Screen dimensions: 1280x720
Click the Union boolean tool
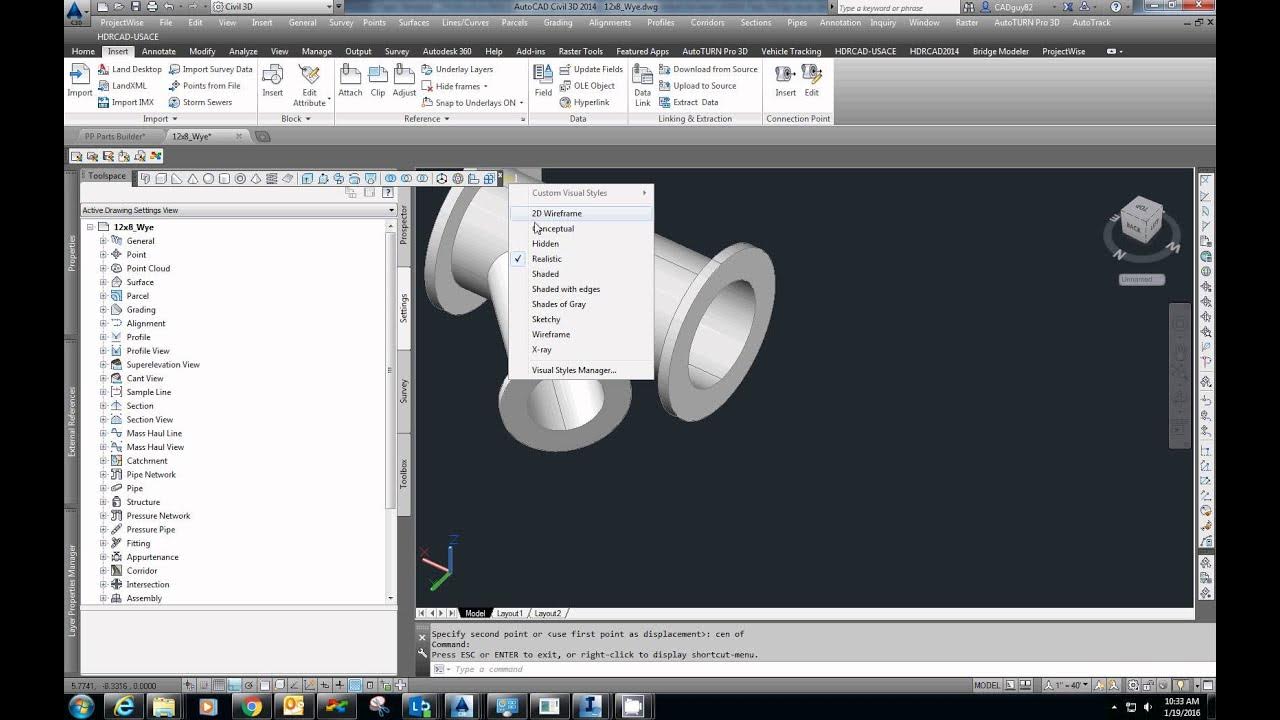(x=391, y=179)
